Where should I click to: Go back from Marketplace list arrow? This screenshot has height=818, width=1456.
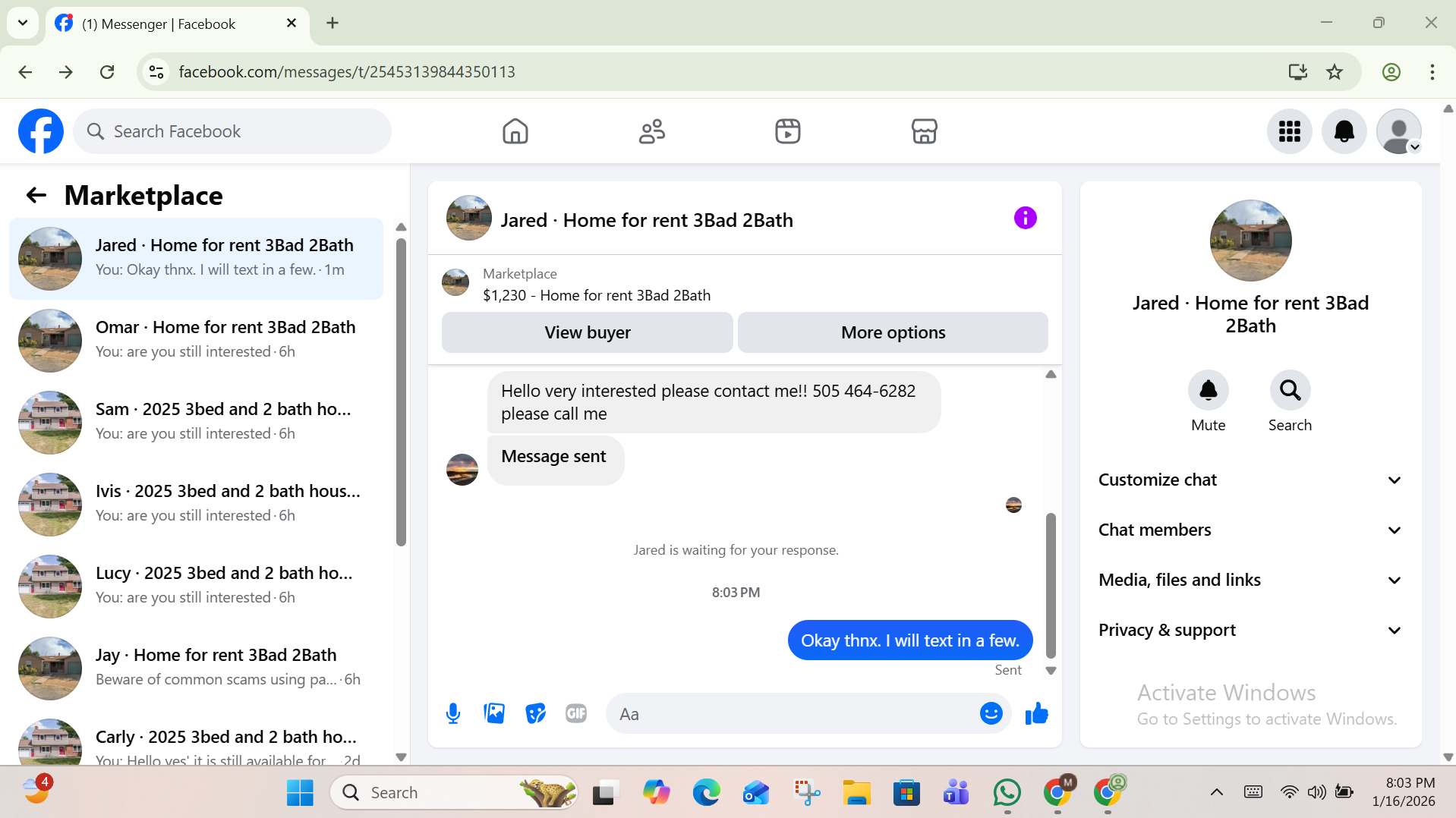tap(36, 195)
